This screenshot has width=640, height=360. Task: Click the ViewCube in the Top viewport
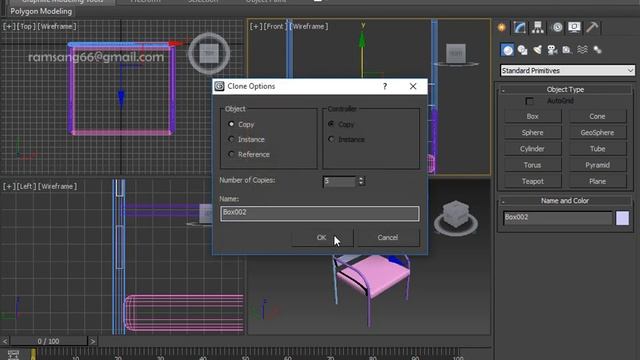pyautogui.click(x=209, y=53)
